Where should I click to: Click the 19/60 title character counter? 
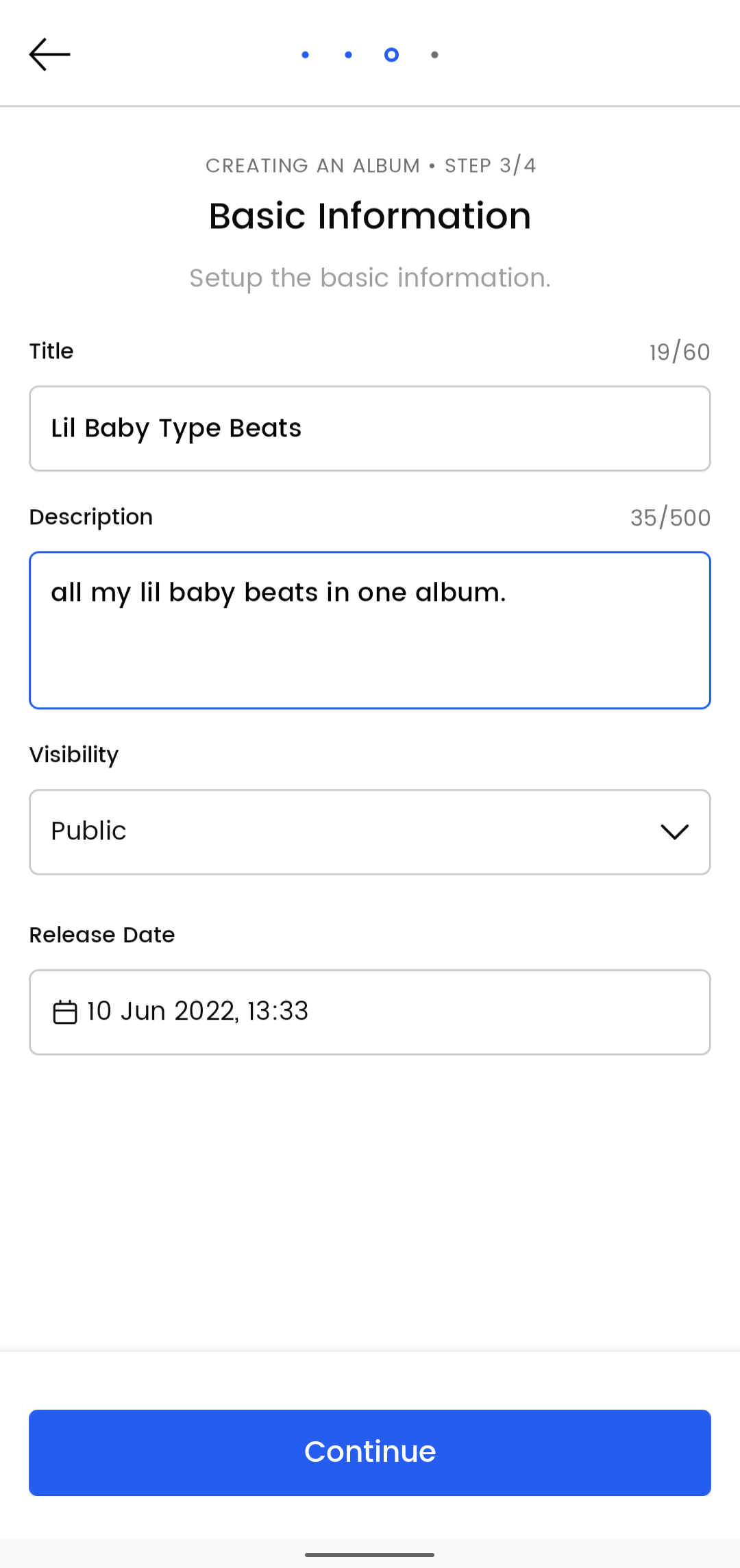point(680,351)
